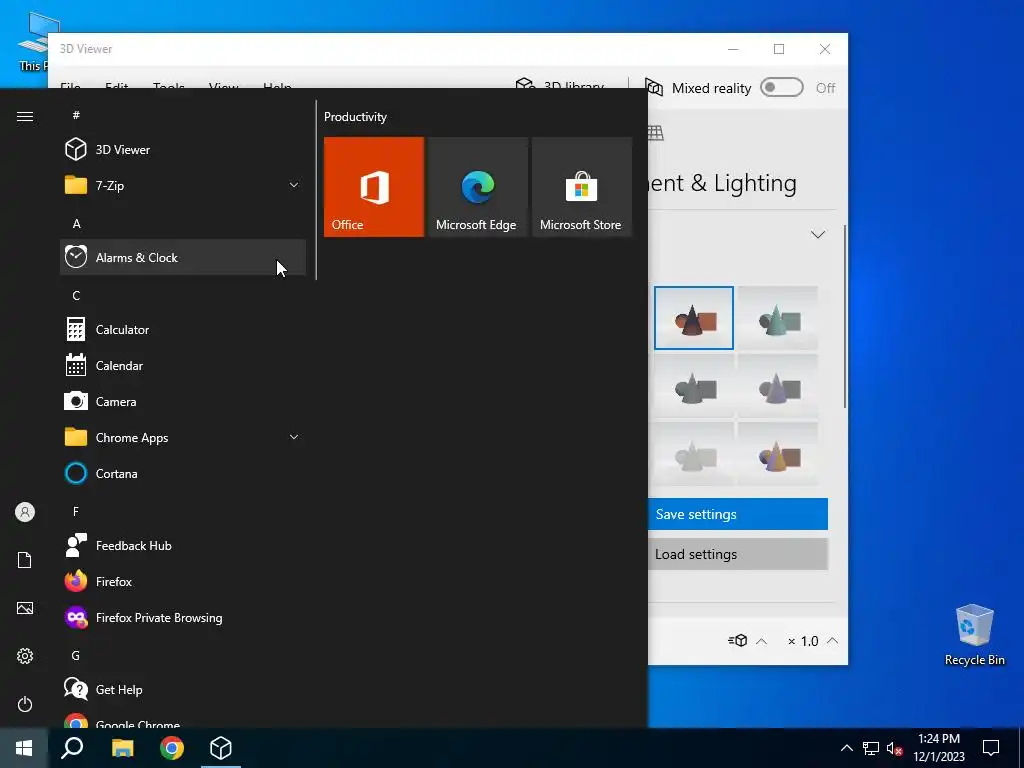
Task: Select the dark gray lighting preset thumbnail
Action: 694,386
